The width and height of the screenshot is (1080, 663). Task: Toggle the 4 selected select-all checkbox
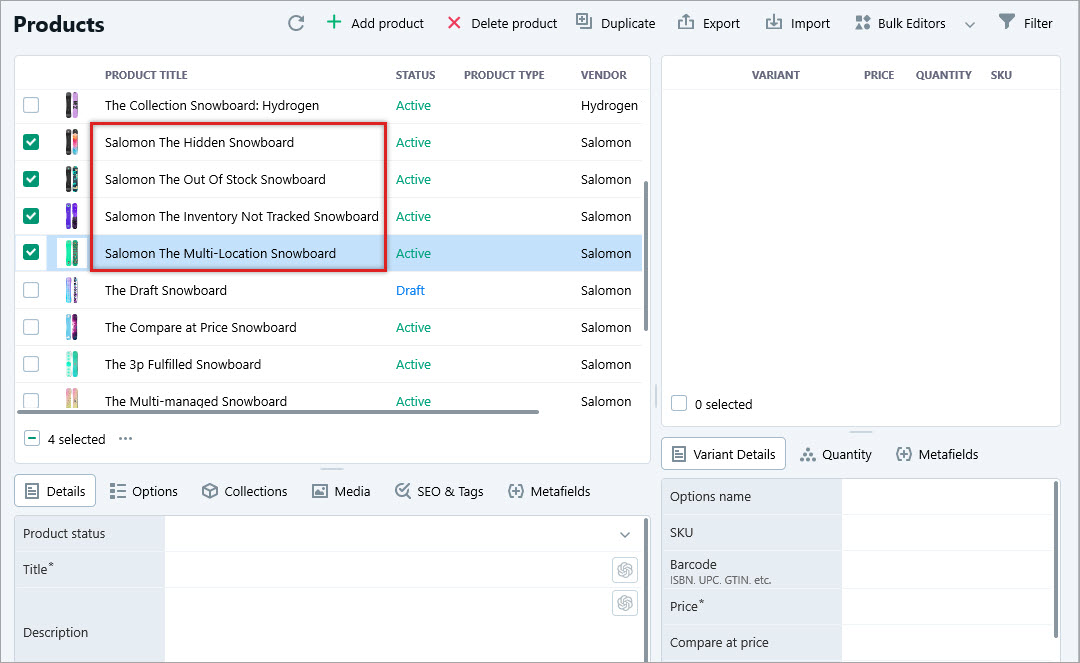click(32, 439)
